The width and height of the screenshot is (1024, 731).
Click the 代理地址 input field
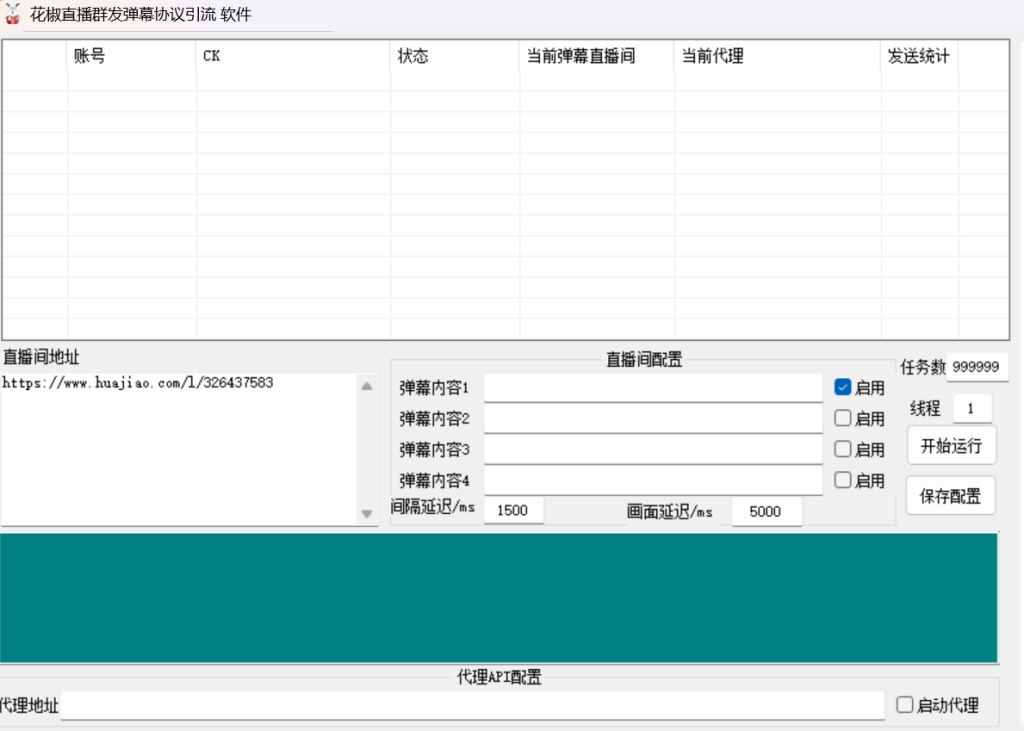472,706
